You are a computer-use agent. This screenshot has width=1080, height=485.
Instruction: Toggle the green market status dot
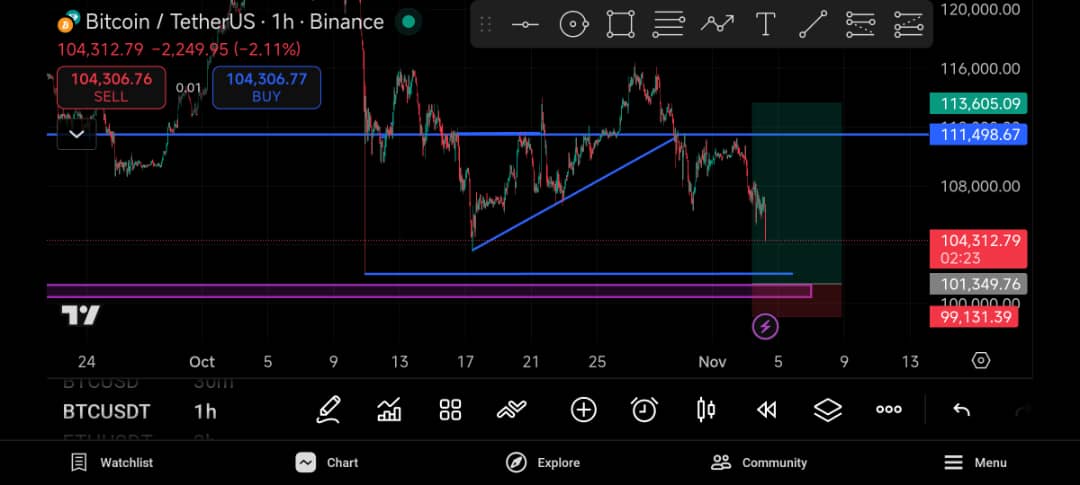(x=408, y=22)
